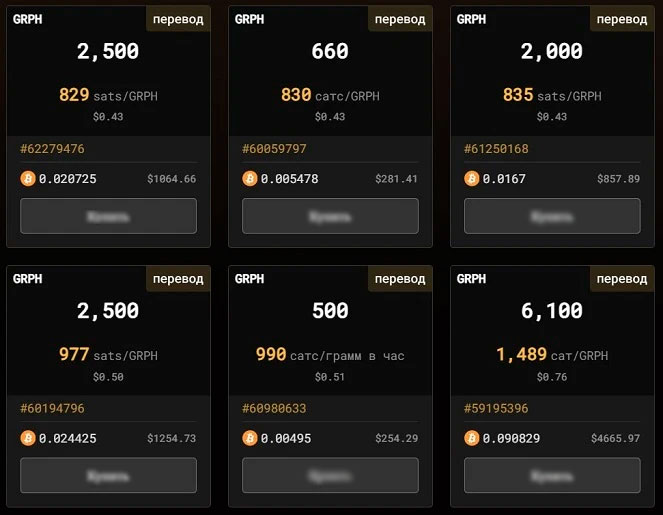
Task: Open inscription link #59195396
Action: tap(496, 408)
